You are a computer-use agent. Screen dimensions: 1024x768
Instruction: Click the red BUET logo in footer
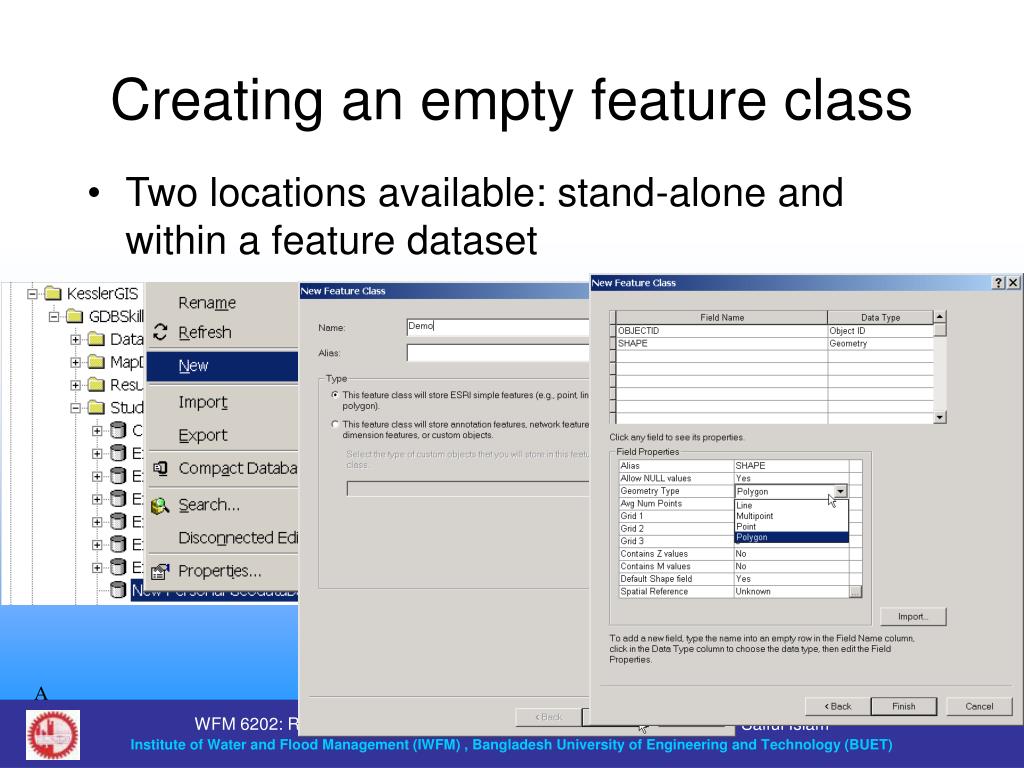(x=53, y=735)
